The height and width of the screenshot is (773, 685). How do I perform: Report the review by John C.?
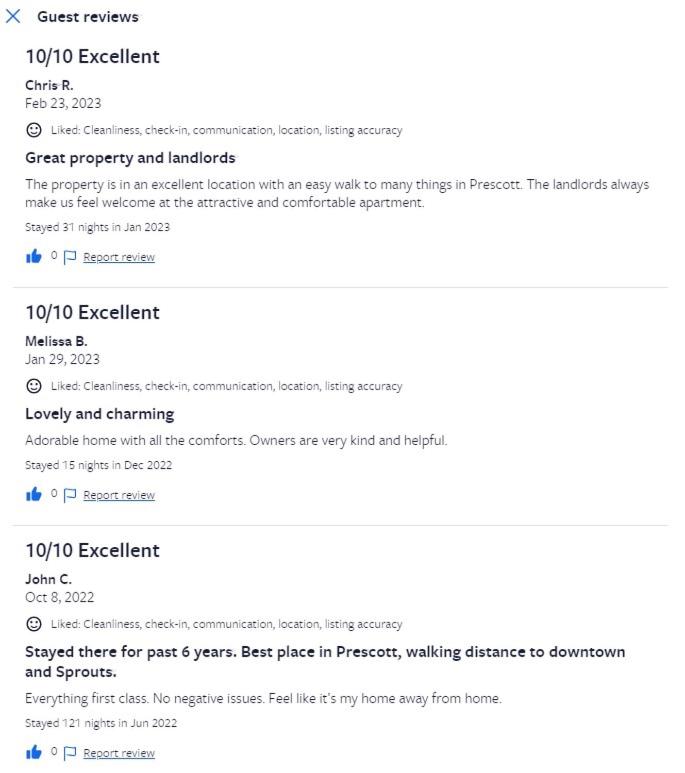click(x=119, y=753)
